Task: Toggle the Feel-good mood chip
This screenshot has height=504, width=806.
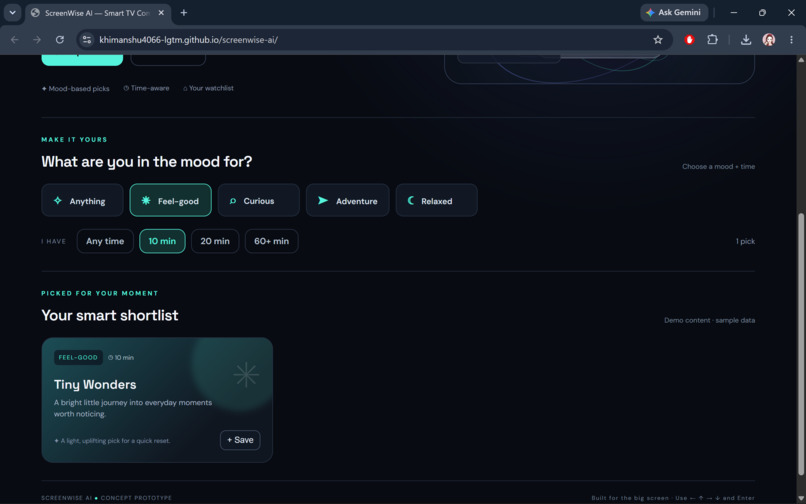Action: tap(171, 201)
